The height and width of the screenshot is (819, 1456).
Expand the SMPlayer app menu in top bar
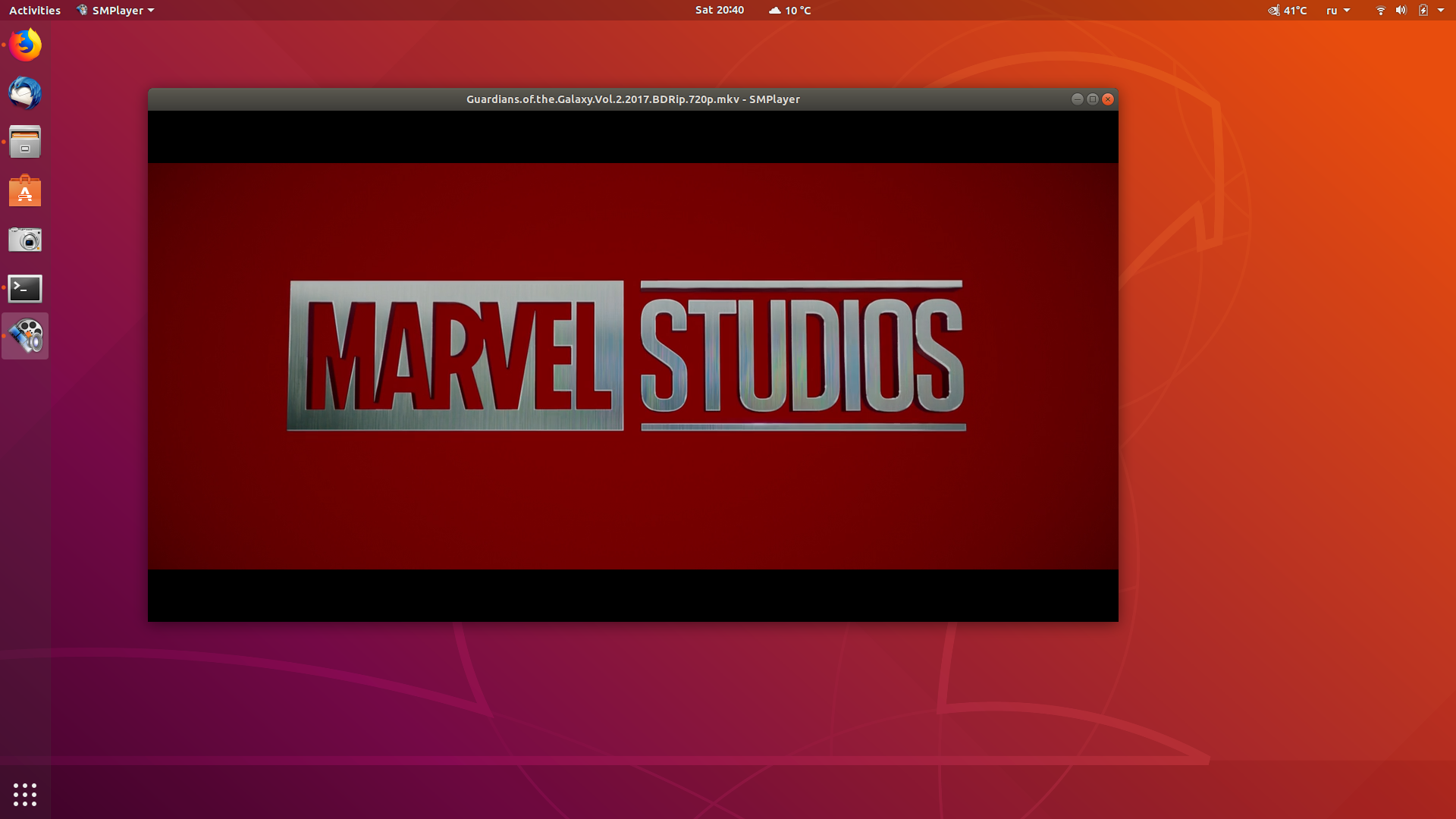click(115, 10)
